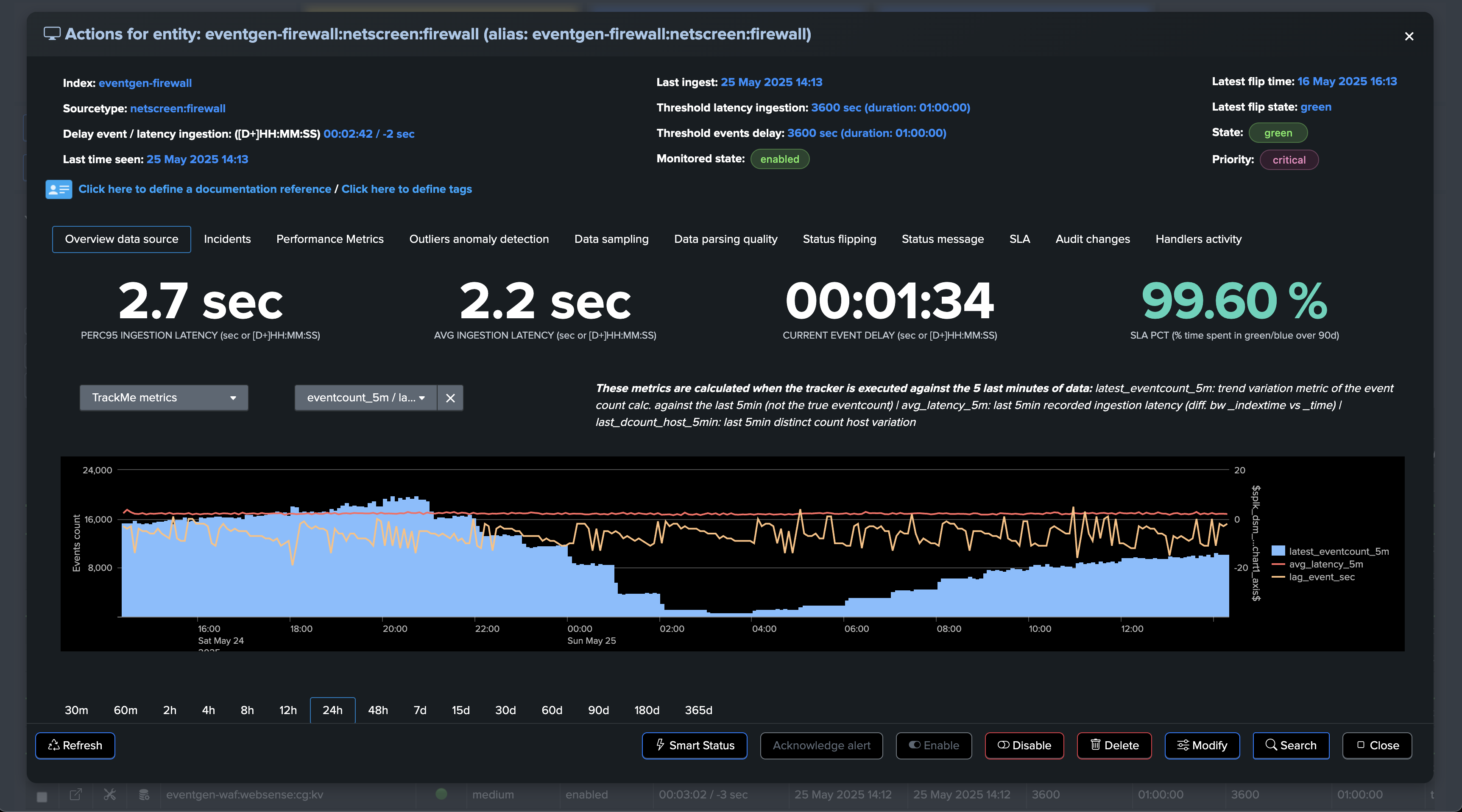Select the 7d time range
The image size is (1462, 812).
(419, 710)
